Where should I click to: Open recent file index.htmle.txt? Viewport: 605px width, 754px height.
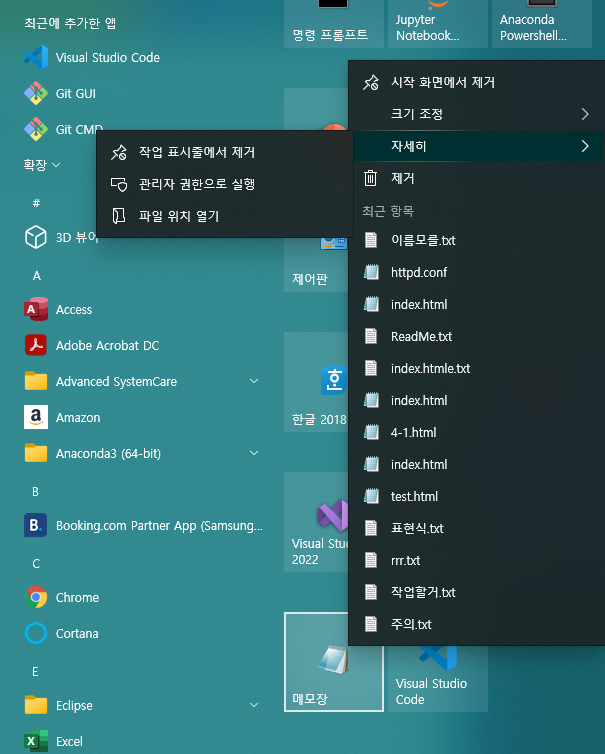pos(477,368)
